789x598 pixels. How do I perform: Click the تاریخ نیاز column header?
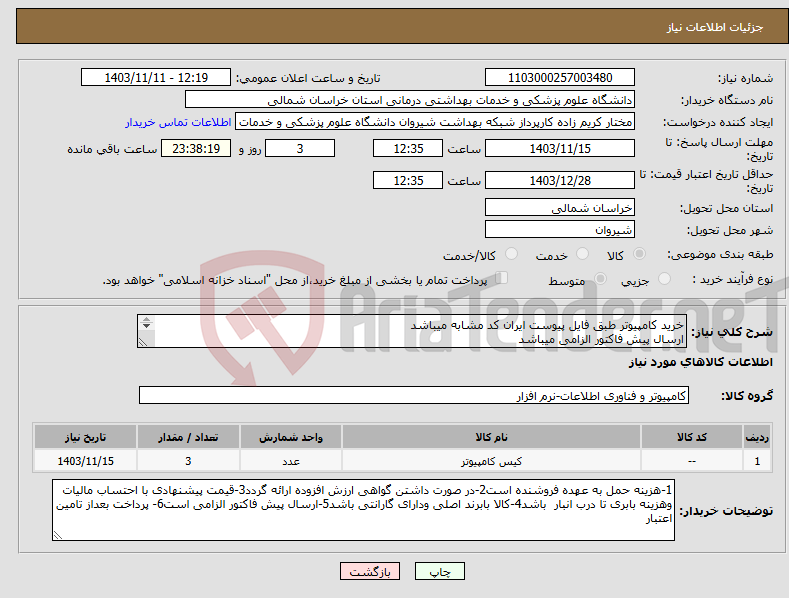coord(86,437)
